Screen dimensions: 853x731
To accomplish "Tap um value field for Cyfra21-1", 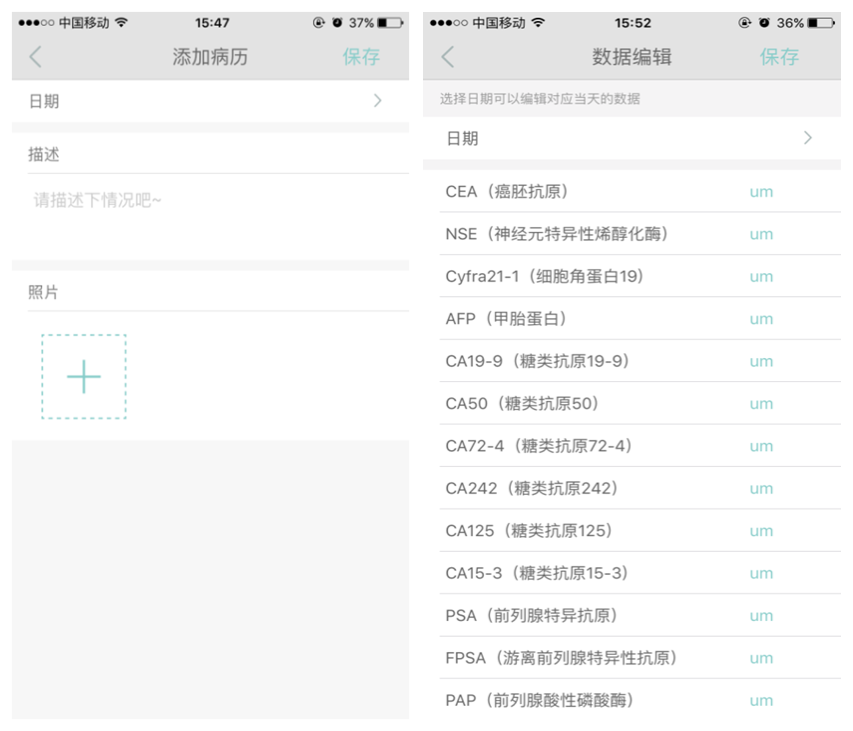I will coord(761,277).
